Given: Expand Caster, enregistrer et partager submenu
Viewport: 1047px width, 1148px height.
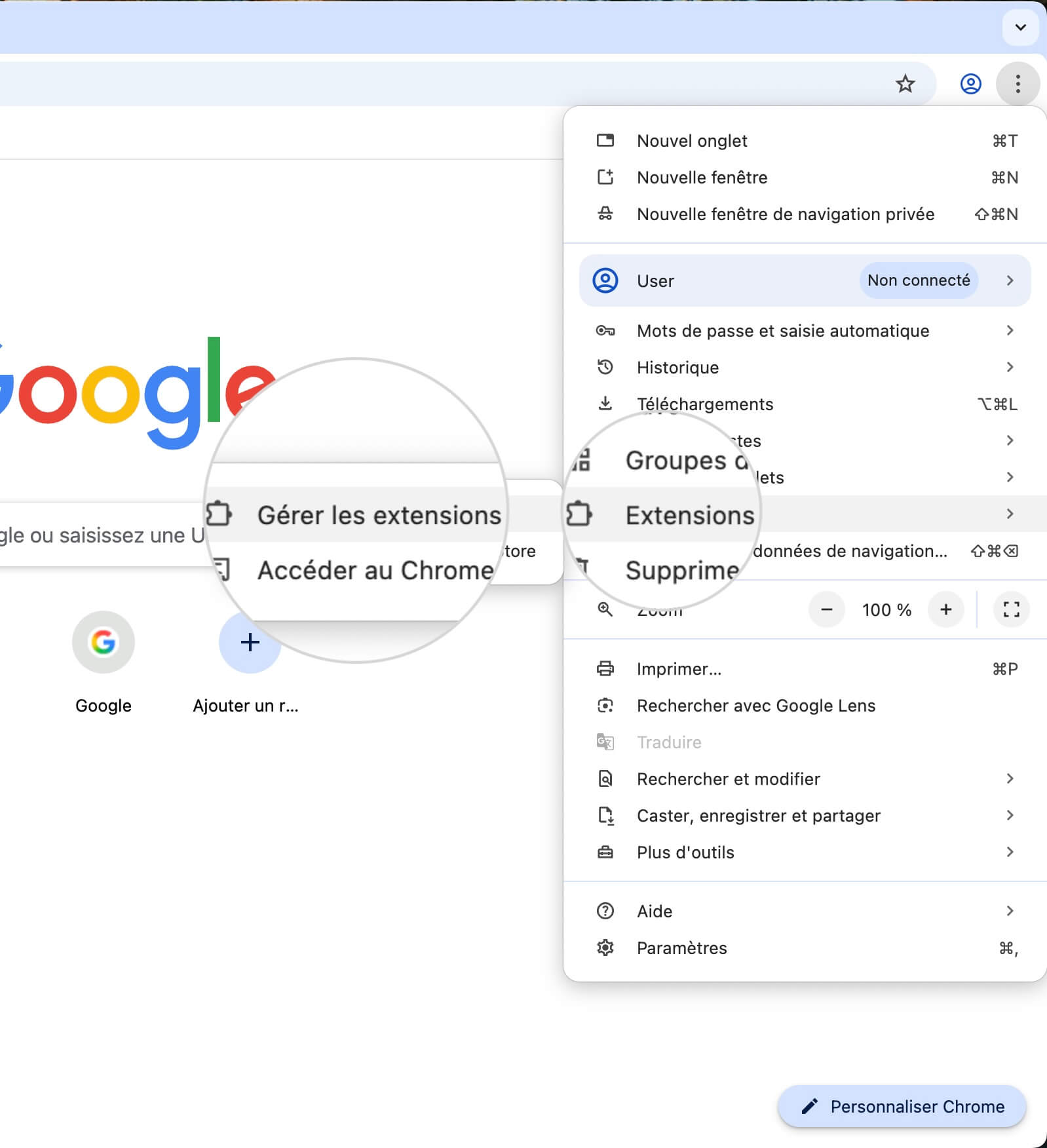Looking at the screenshot, I should 1010,815.
